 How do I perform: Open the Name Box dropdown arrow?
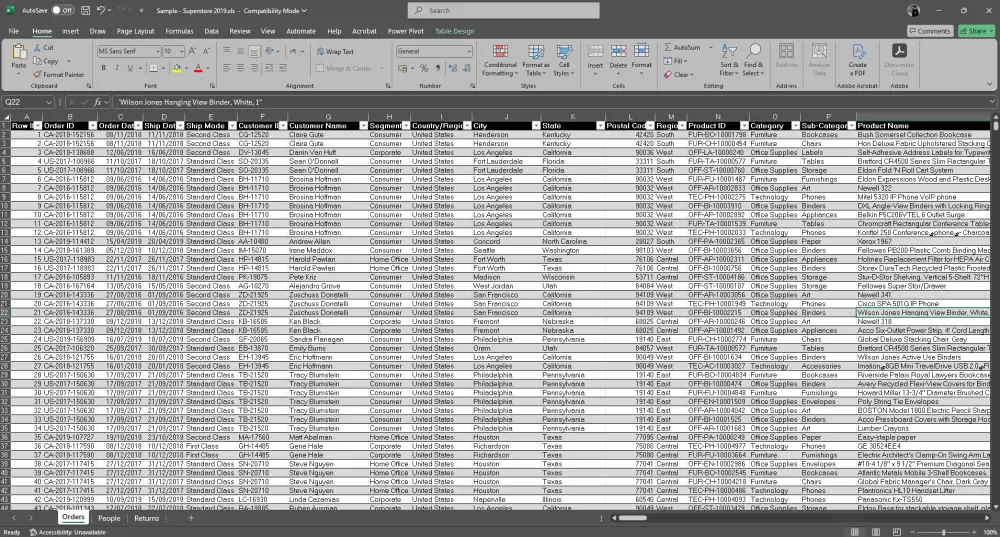[x=48, y=102]
